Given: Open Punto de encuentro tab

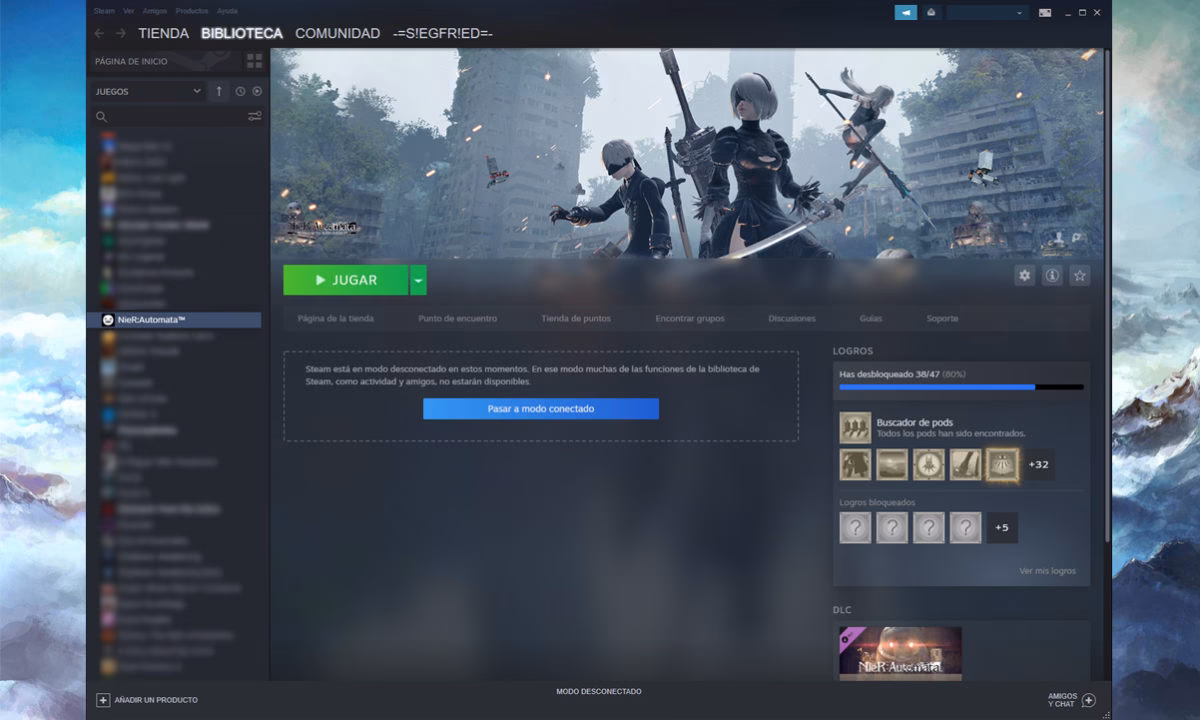Looking at the screenshot, I should click(457, 319).
